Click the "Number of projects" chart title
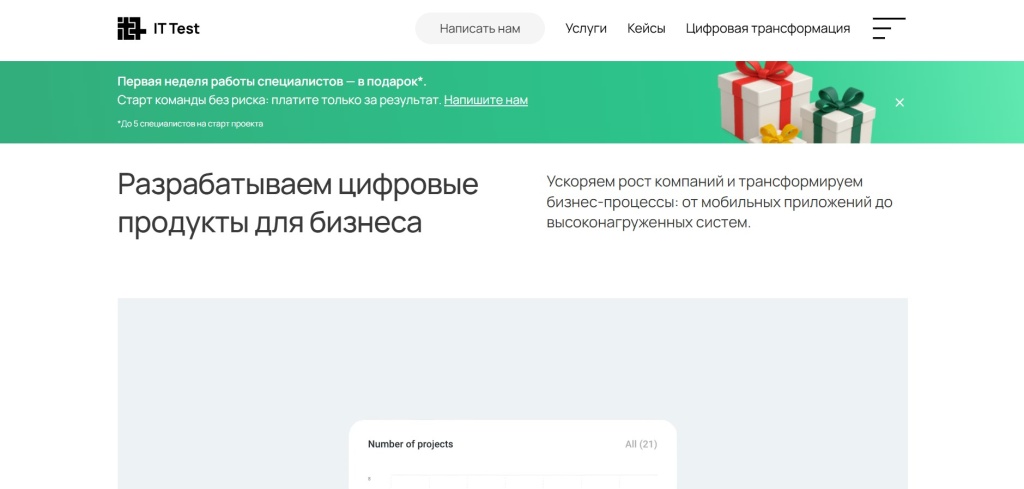Viewport: 1024px width, 489px height. 410,444
